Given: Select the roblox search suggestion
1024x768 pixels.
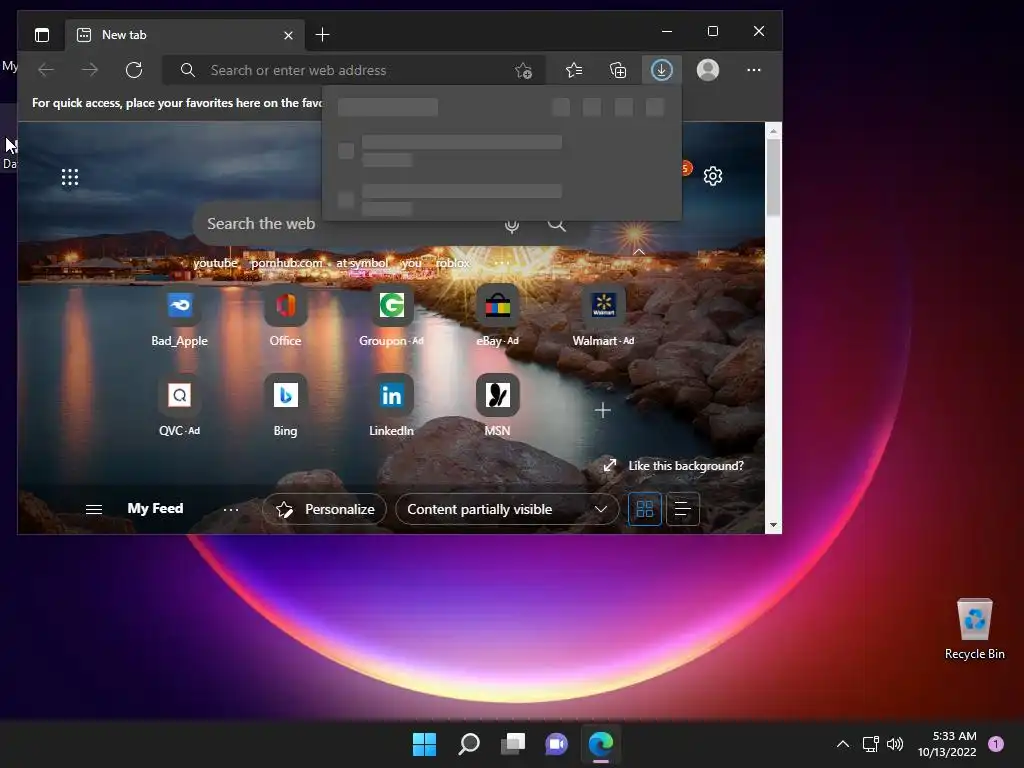Looking at the screenshot, I should click(x=453, y=263).
